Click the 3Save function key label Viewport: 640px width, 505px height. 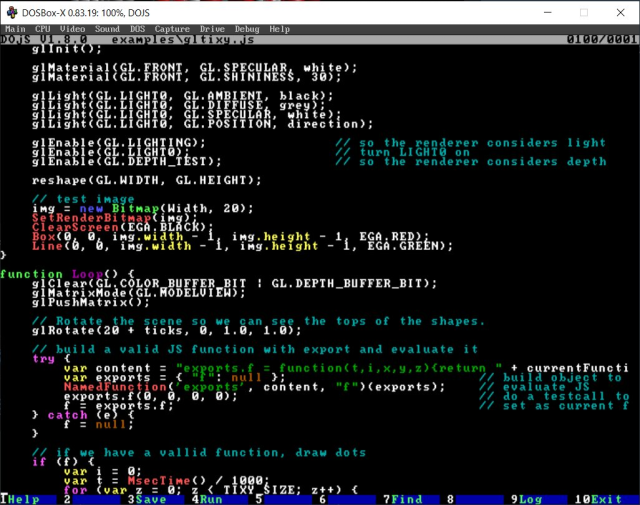click(149, 498)
